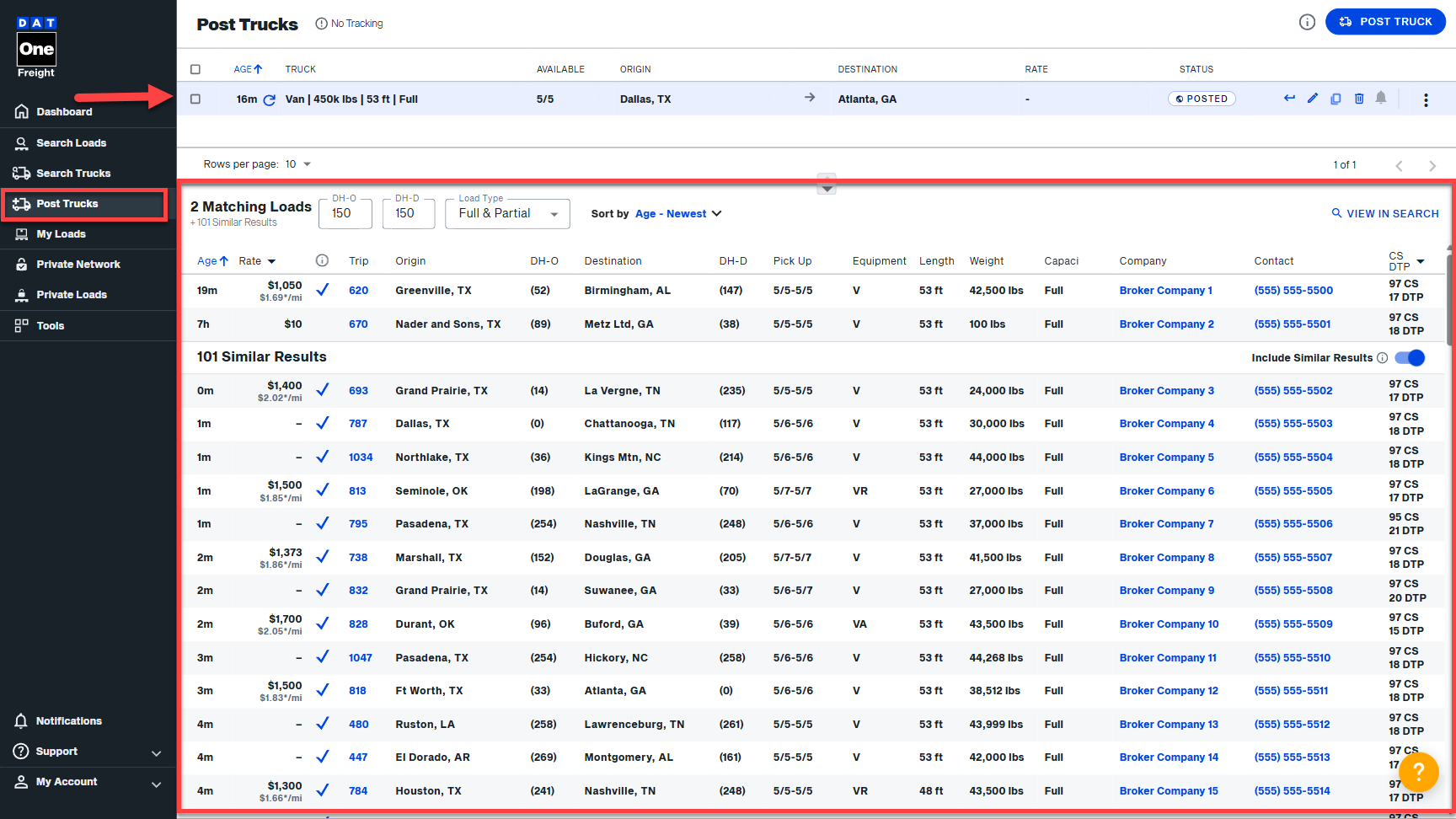1456x819 pixels.
Task: Select the Dallas to Atlanta truck checkbox
Action: [195, 99]
